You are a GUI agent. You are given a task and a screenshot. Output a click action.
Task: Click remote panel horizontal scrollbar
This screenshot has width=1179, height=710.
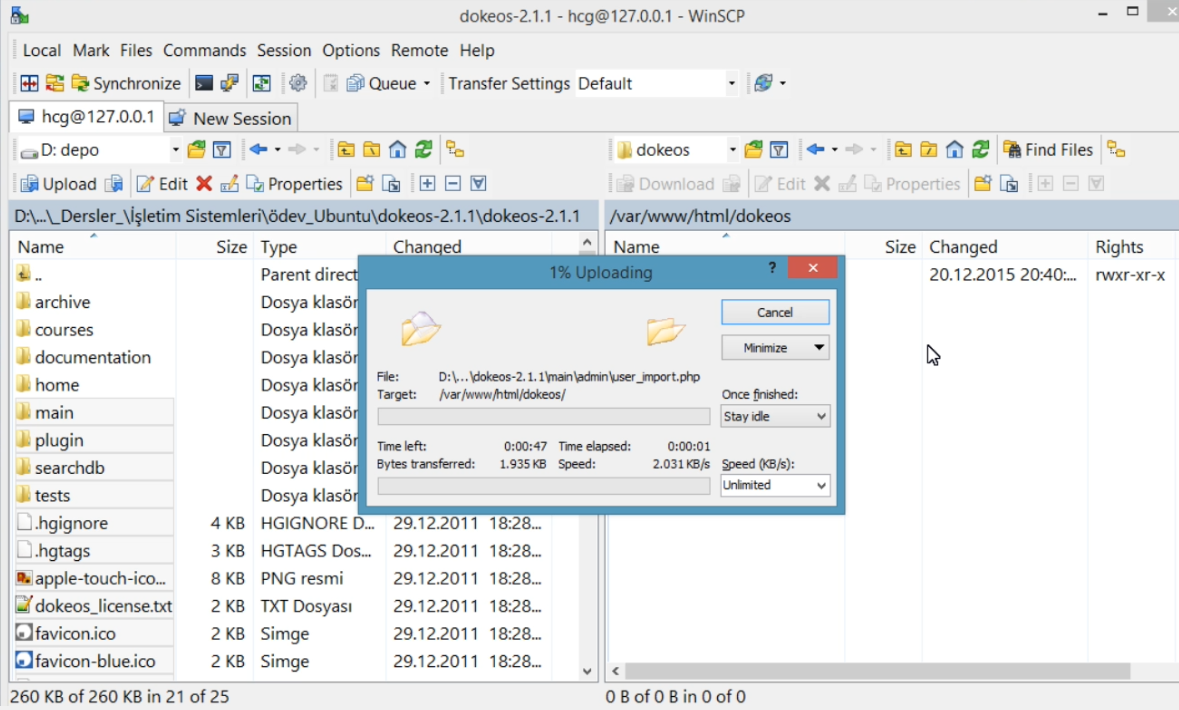tap(877, 671)
